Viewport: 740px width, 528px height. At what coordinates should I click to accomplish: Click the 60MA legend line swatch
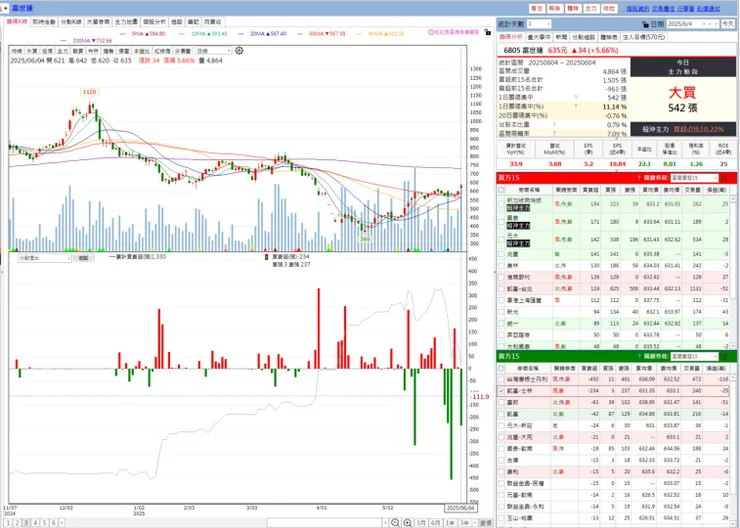[300, 34]
